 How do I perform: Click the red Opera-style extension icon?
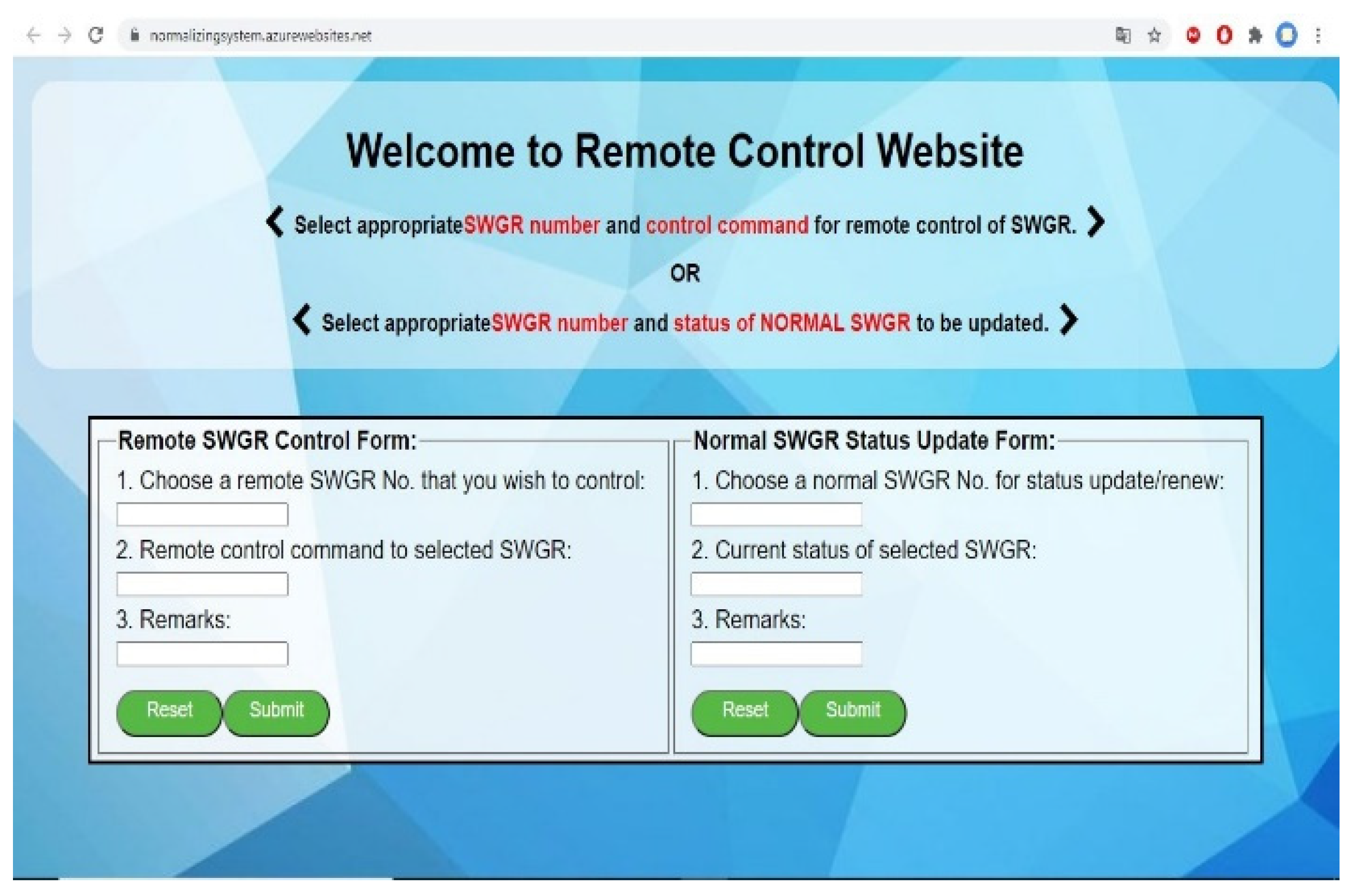point(1224,36)
